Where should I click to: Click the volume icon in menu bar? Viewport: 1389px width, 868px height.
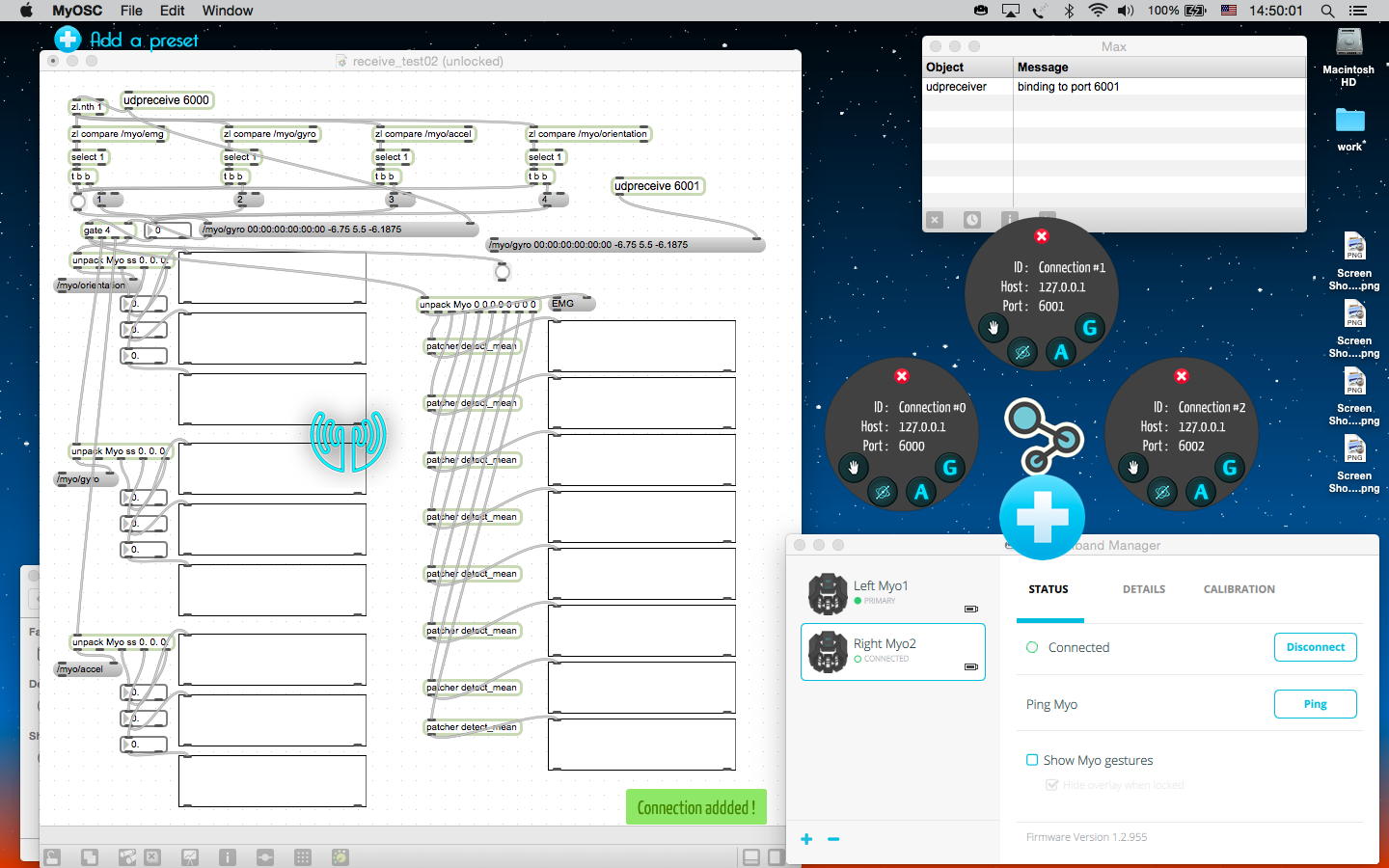click(x=1126, y=11)
